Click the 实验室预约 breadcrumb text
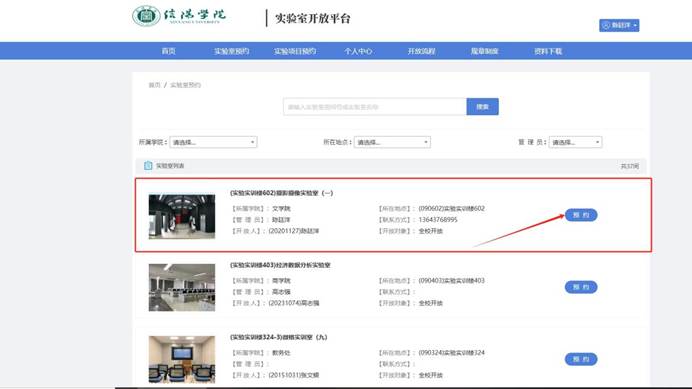Viewport: 692px width, 389px height. coord(185,85)
